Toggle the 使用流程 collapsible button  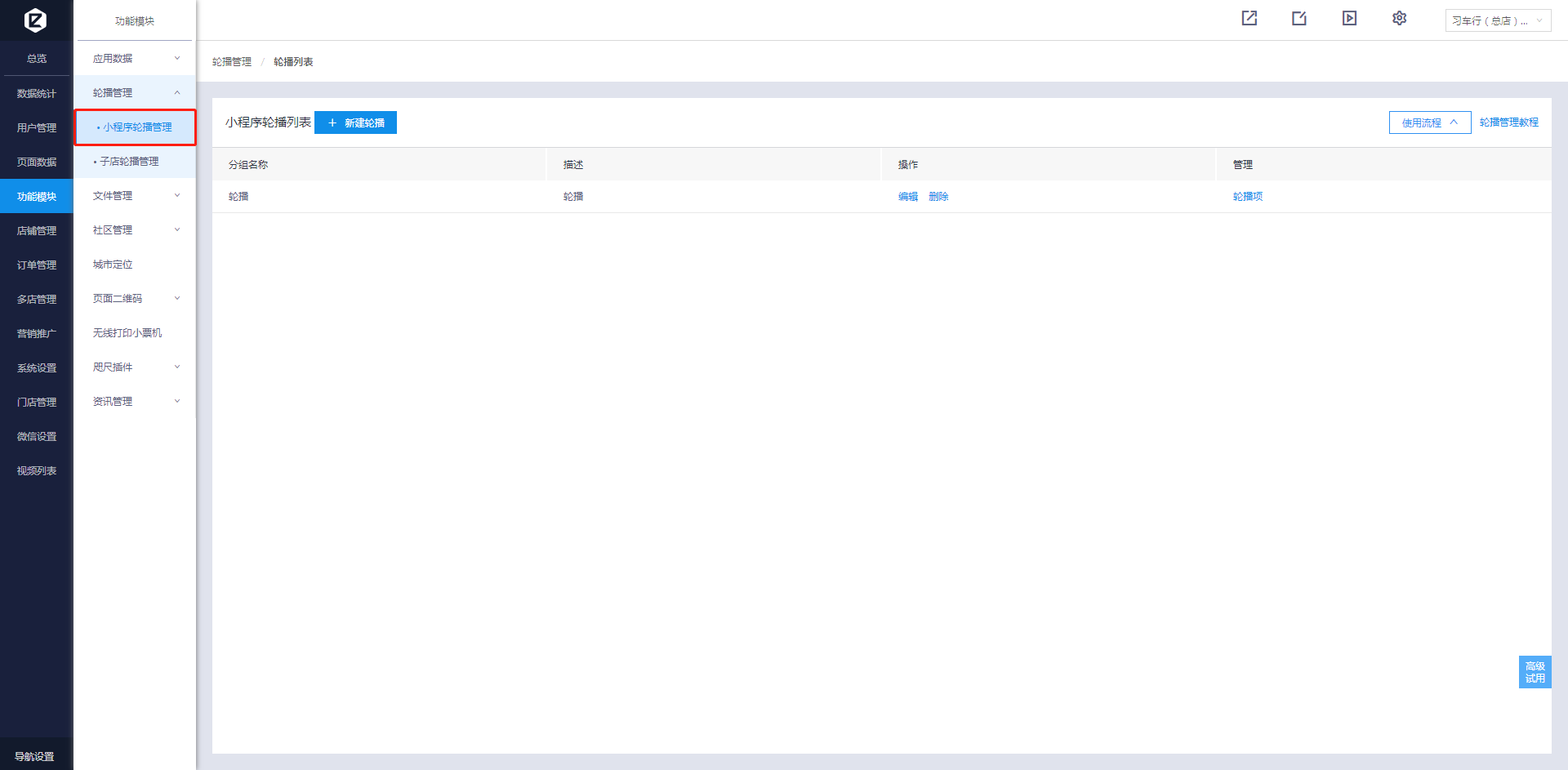pyautogui.click(x=1429, y=122)
